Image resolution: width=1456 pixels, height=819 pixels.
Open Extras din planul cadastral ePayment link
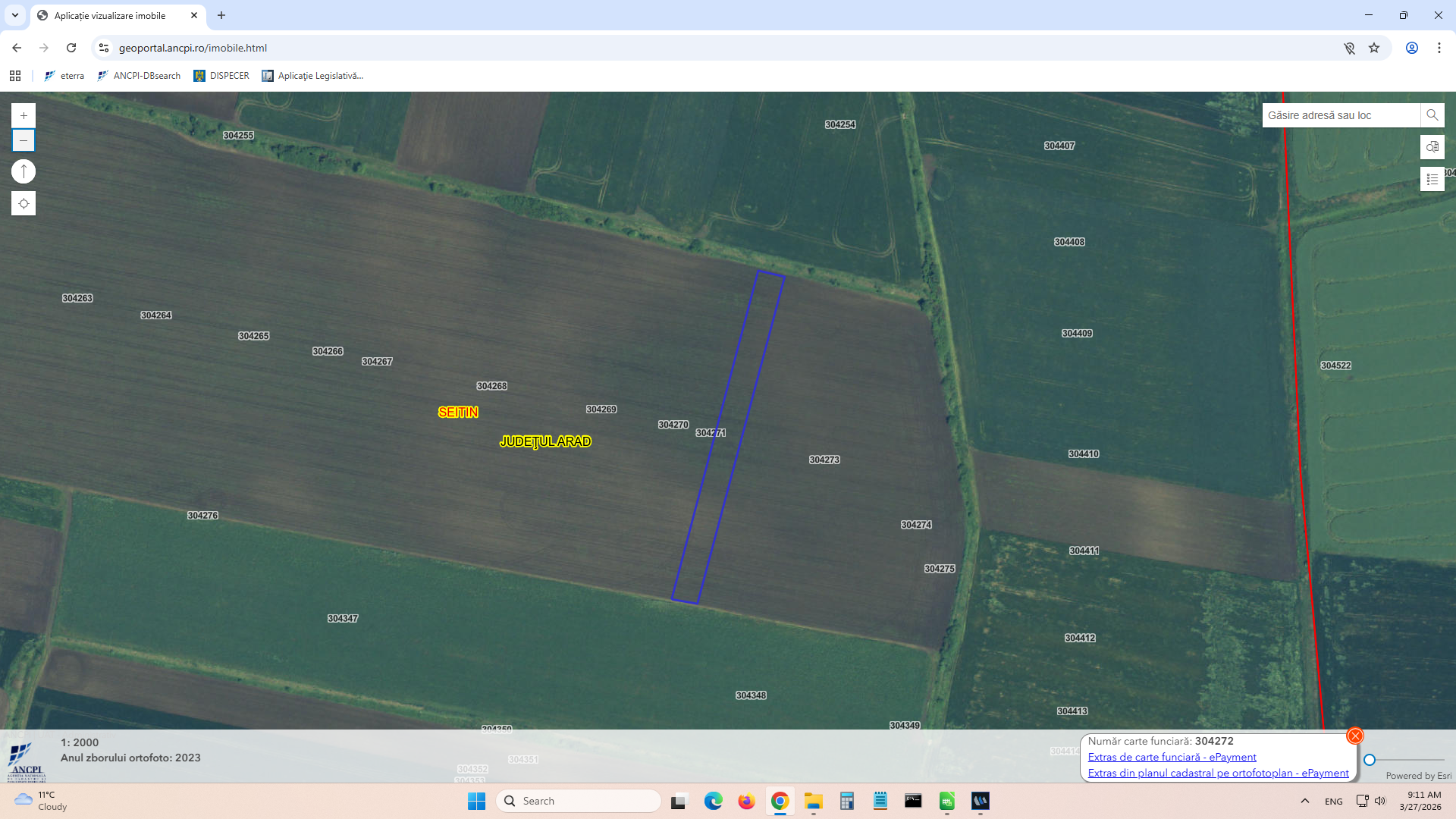point(1218,773)
